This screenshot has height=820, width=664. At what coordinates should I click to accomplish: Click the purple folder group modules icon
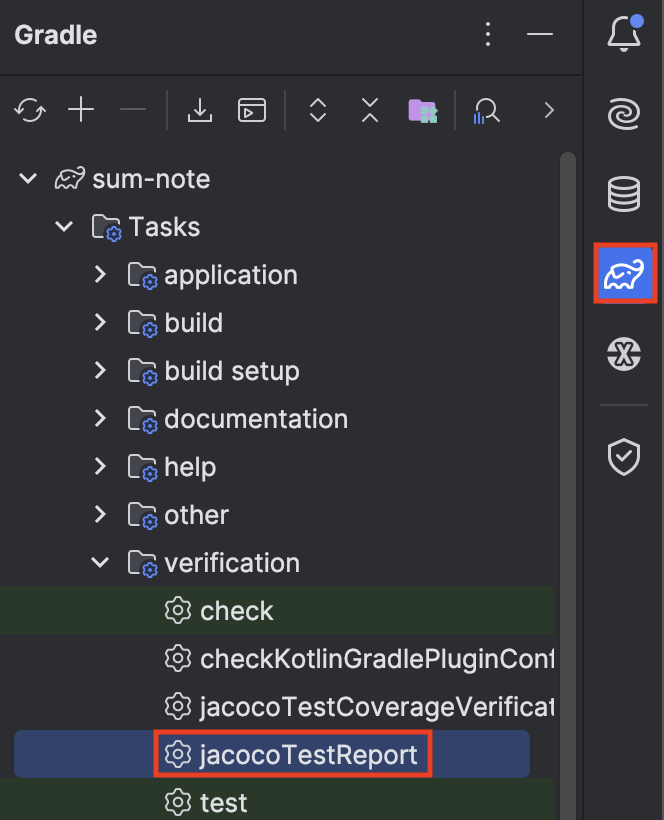[422, 110]
